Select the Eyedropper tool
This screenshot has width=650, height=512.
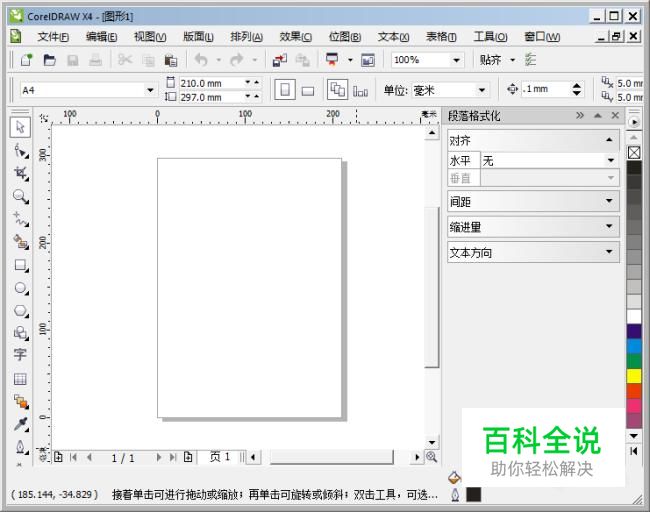coord(20,424)
